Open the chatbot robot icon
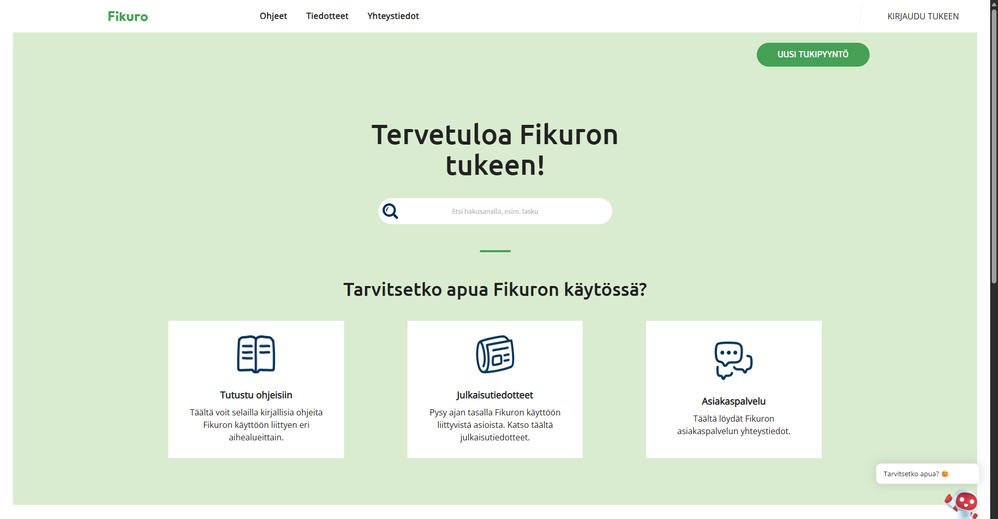 click(962, 503)
